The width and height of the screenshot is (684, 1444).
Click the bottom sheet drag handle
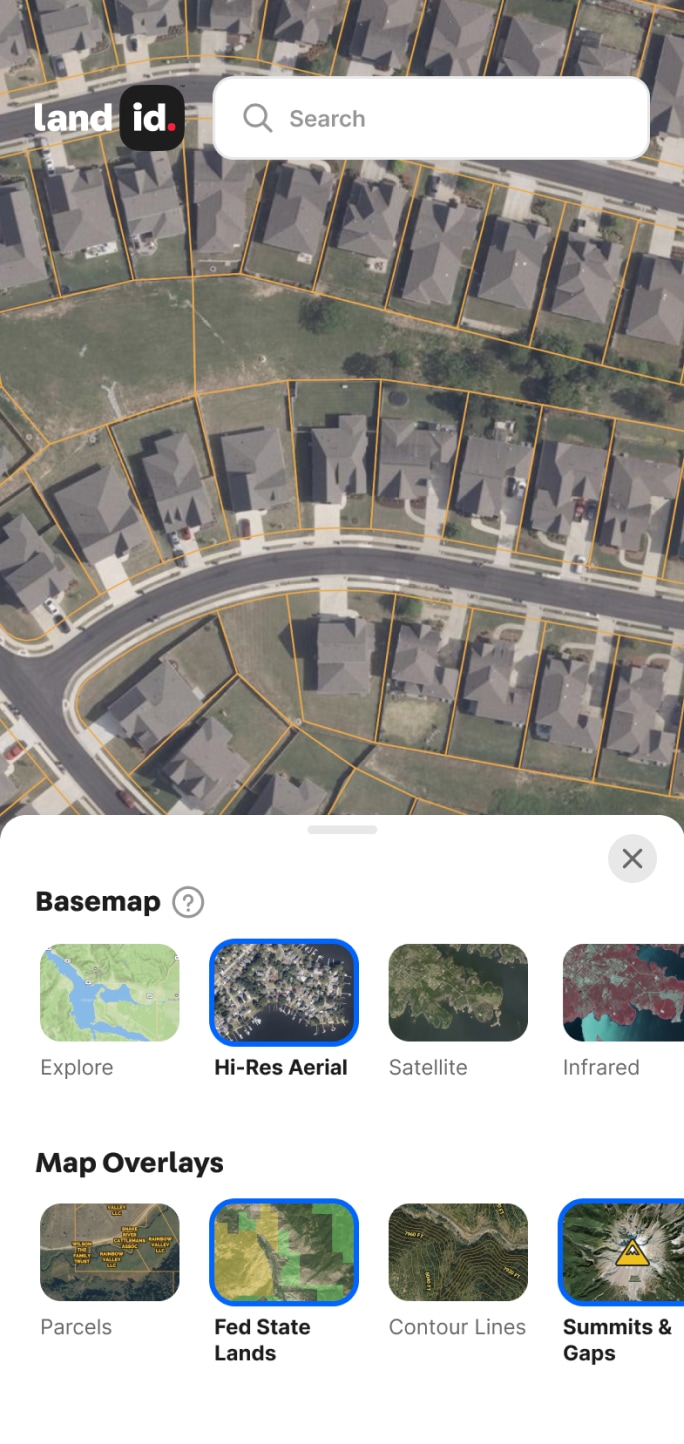(342, 829)
